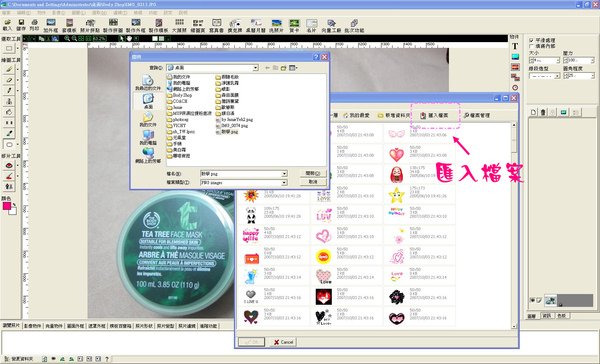Click the 儲存 save disk icon

click(21, 25)
